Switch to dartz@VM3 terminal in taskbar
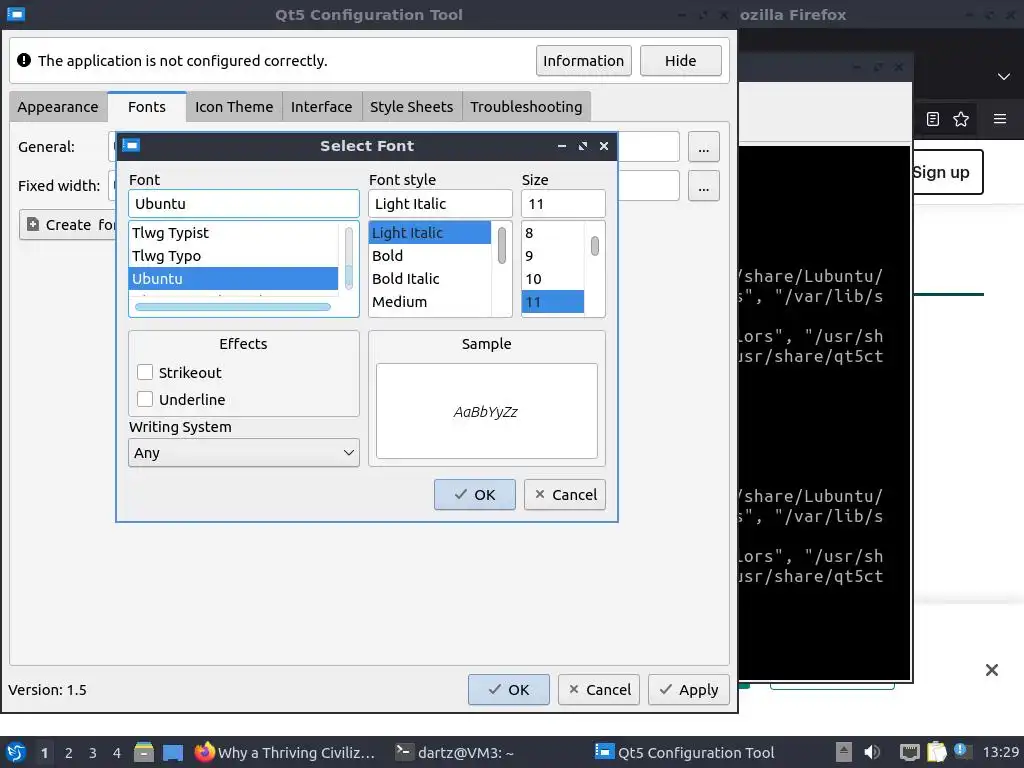This screenshot has width=1024, height=768. (x=455, y=752)
